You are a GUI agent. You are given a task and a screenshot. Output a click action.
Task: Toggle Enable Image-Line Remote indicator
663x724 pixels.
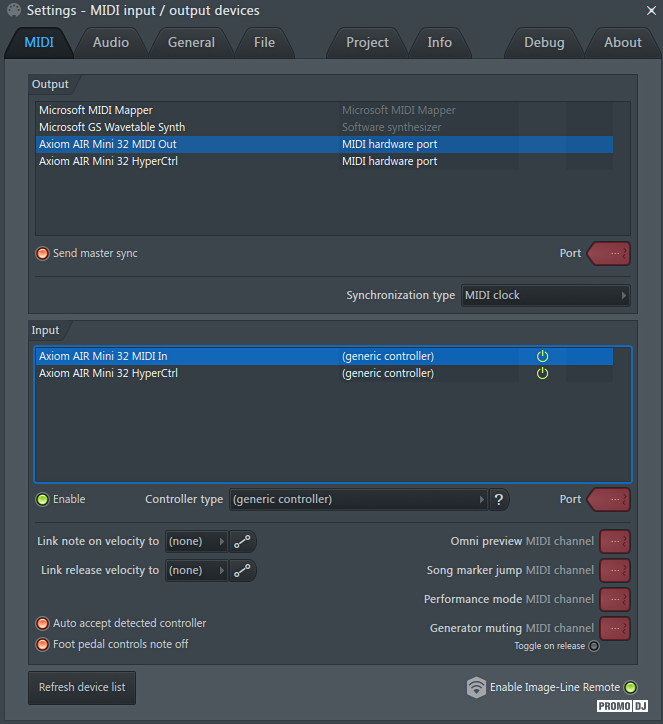(x=630, y=688)
